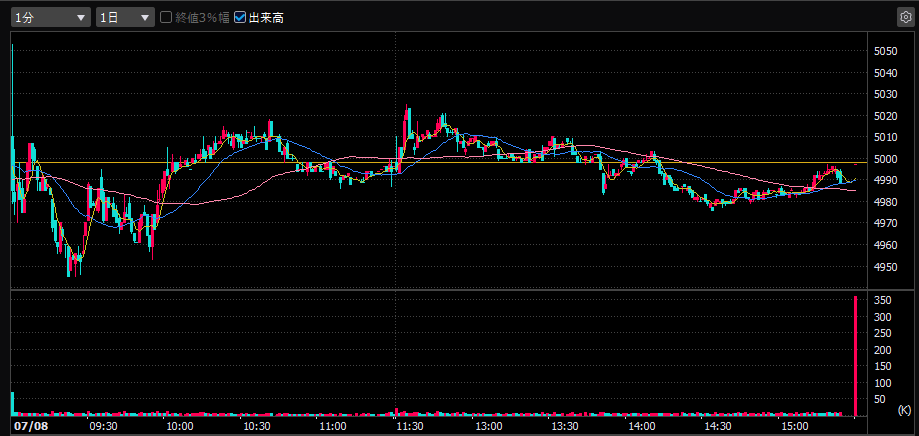Screen dimensions: 919x436
Task: Click the 5040 price axis label
Action: click(x=886, y=73)
